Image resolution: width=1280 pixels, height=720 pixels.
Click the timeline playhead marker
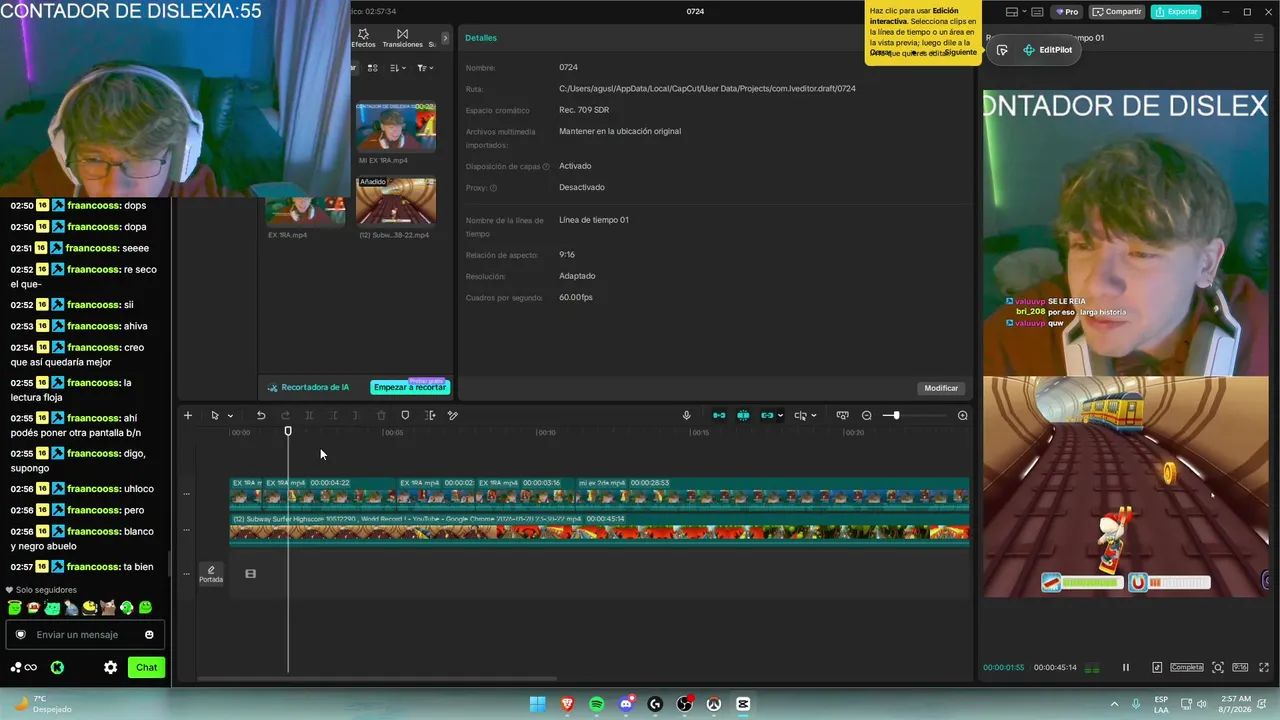(288, 431)
